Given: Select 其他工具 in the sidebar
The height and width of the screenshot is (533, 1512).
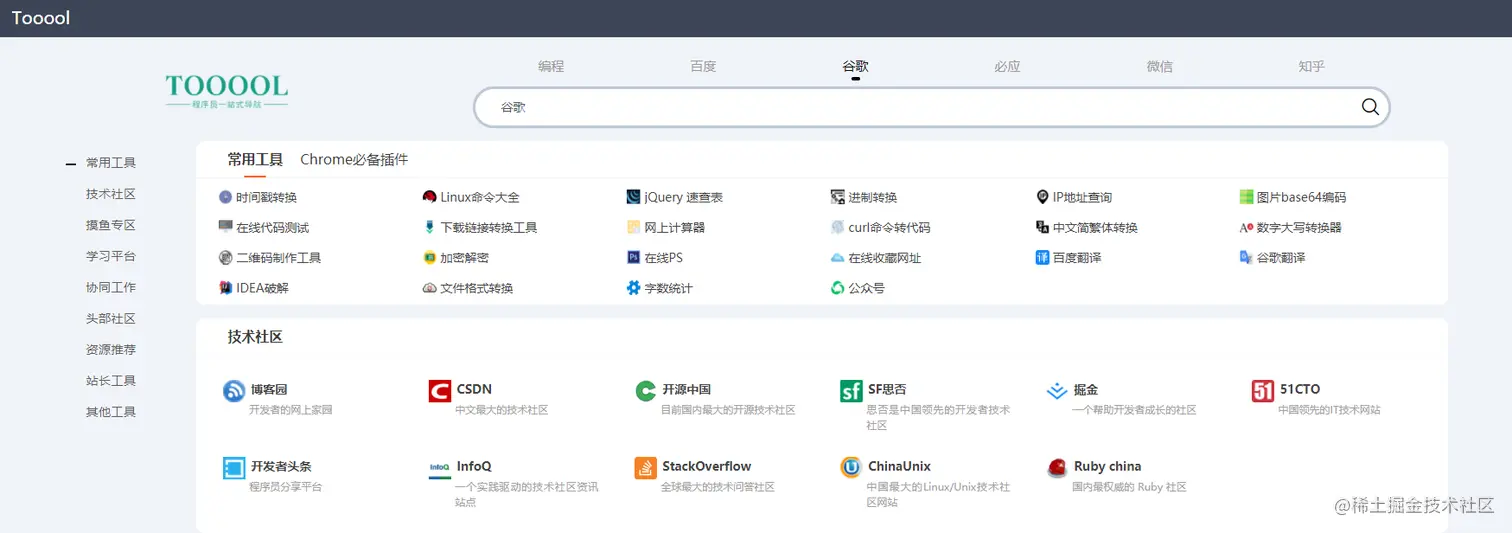Looking at the screenshot, I should click(111, 411).
